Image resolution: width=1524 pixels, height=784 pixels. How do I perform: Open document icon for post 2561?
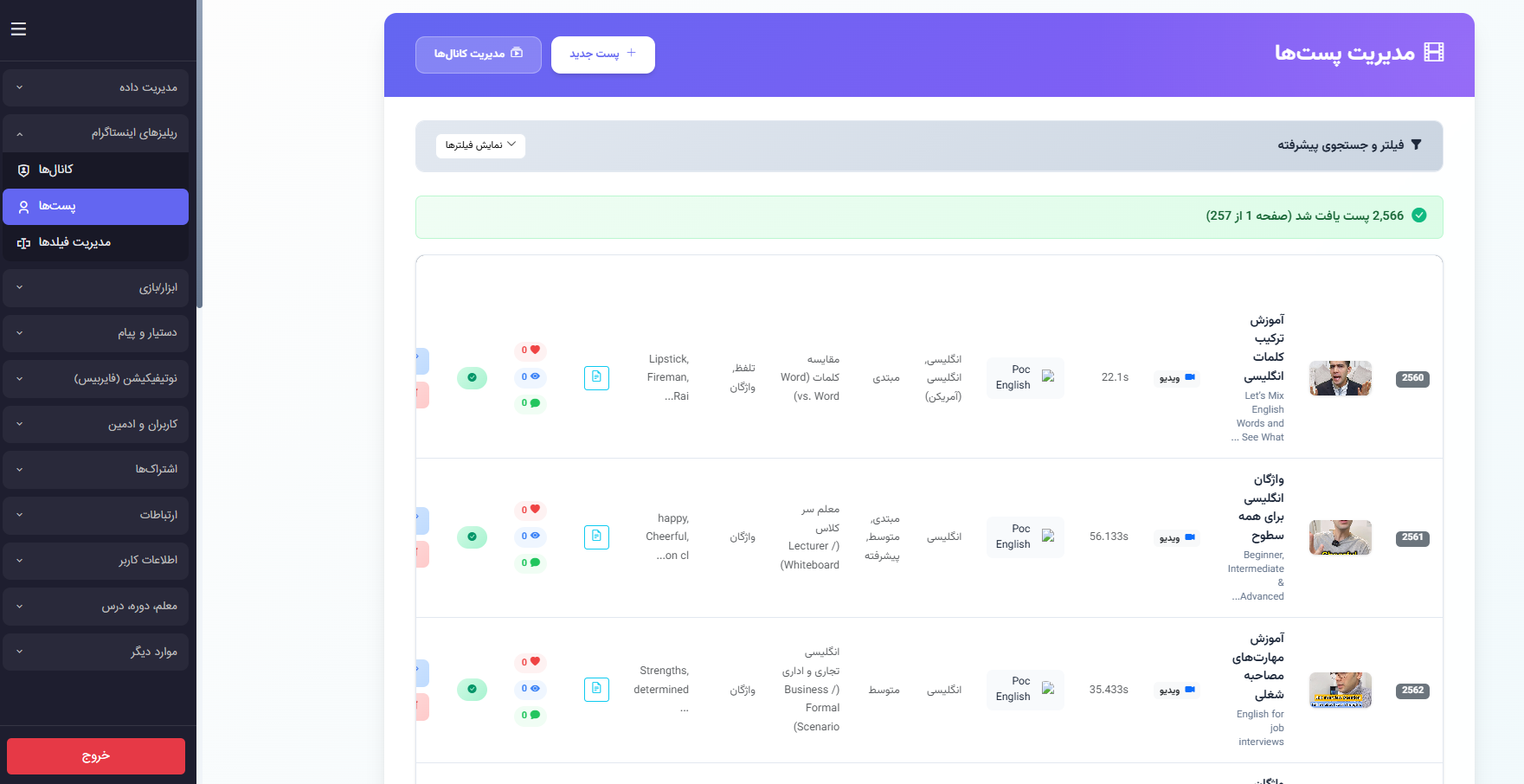(596, 537)
